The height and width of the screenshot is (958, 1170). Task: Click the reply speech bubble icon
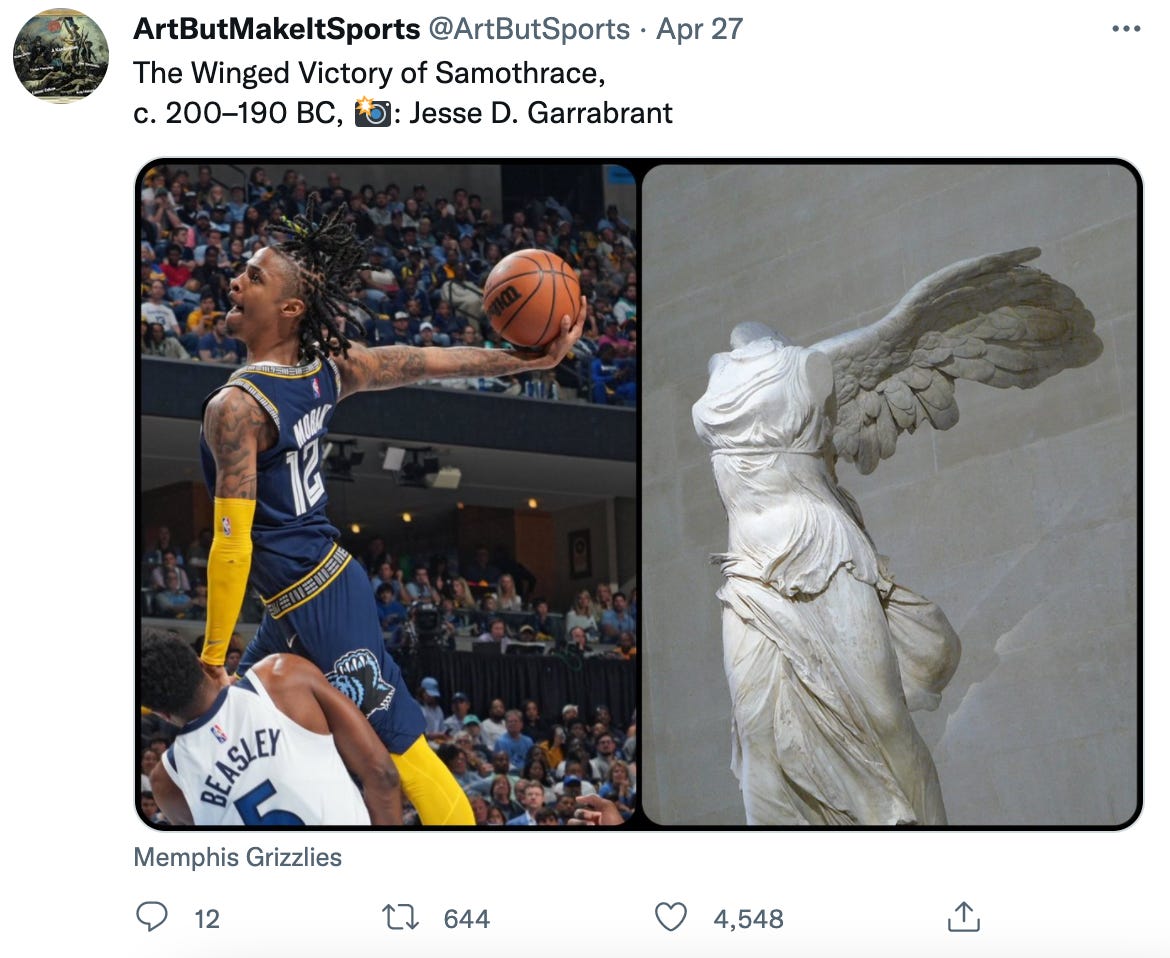[151, 917]
